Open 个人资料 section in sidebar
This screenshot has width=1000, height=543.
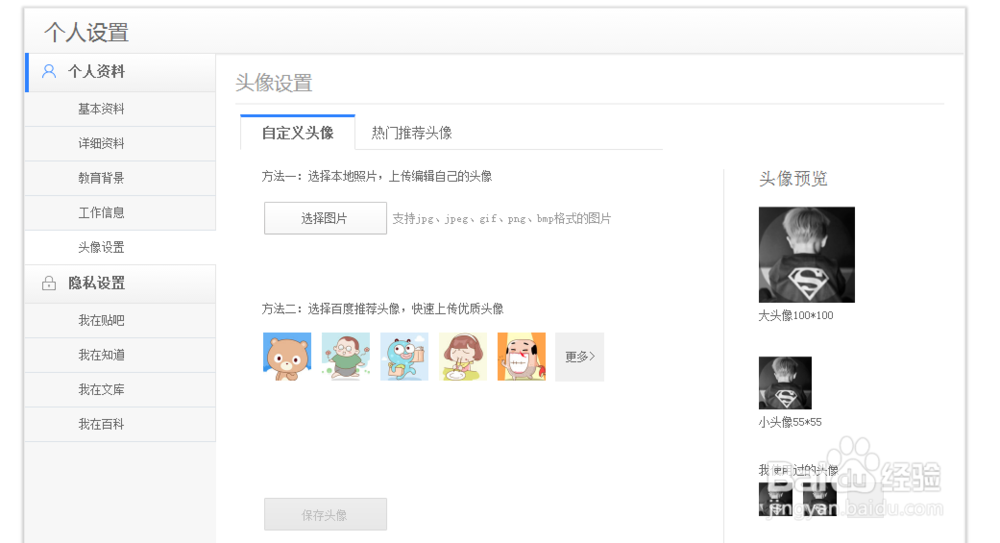click(121, 72)
